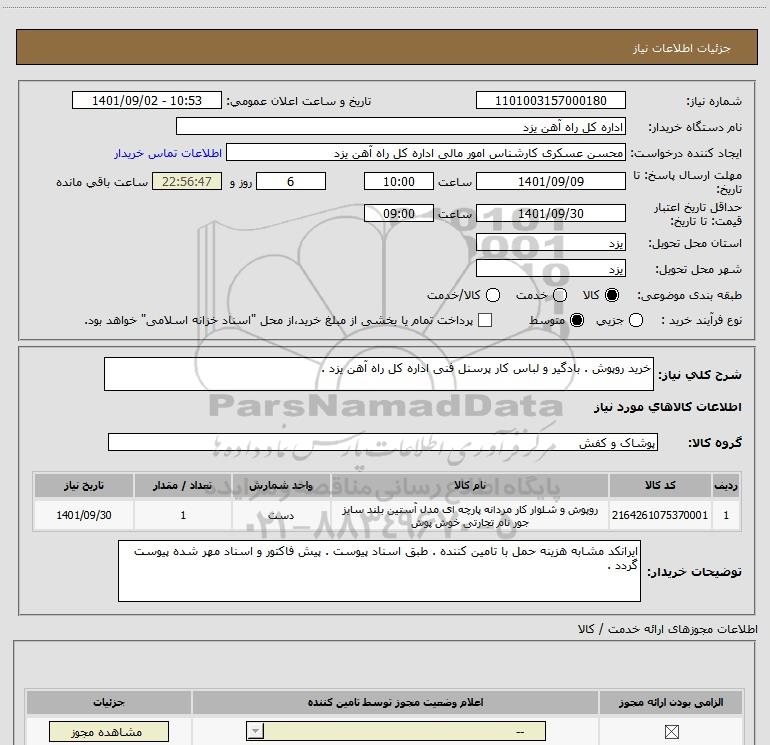Select the کالا/خدمت radio button

tap(493, 295)
